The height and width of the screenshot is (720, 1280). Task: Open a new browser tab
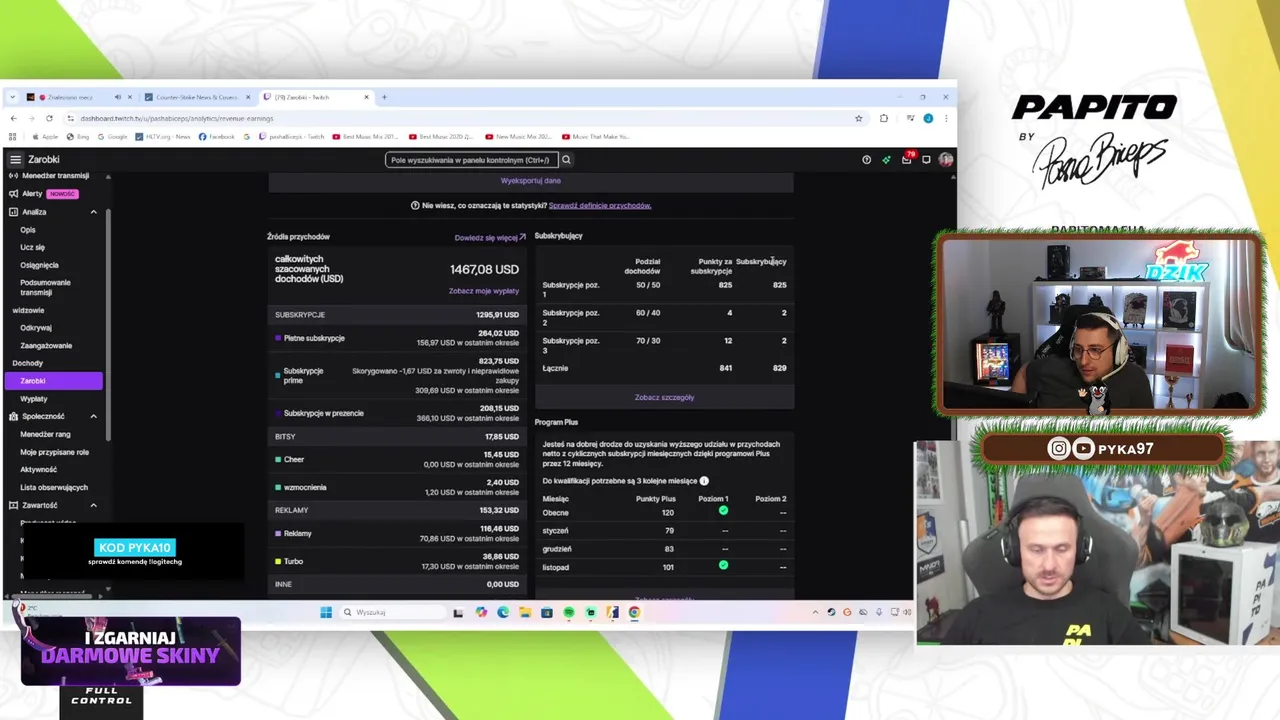pos(384,97)
